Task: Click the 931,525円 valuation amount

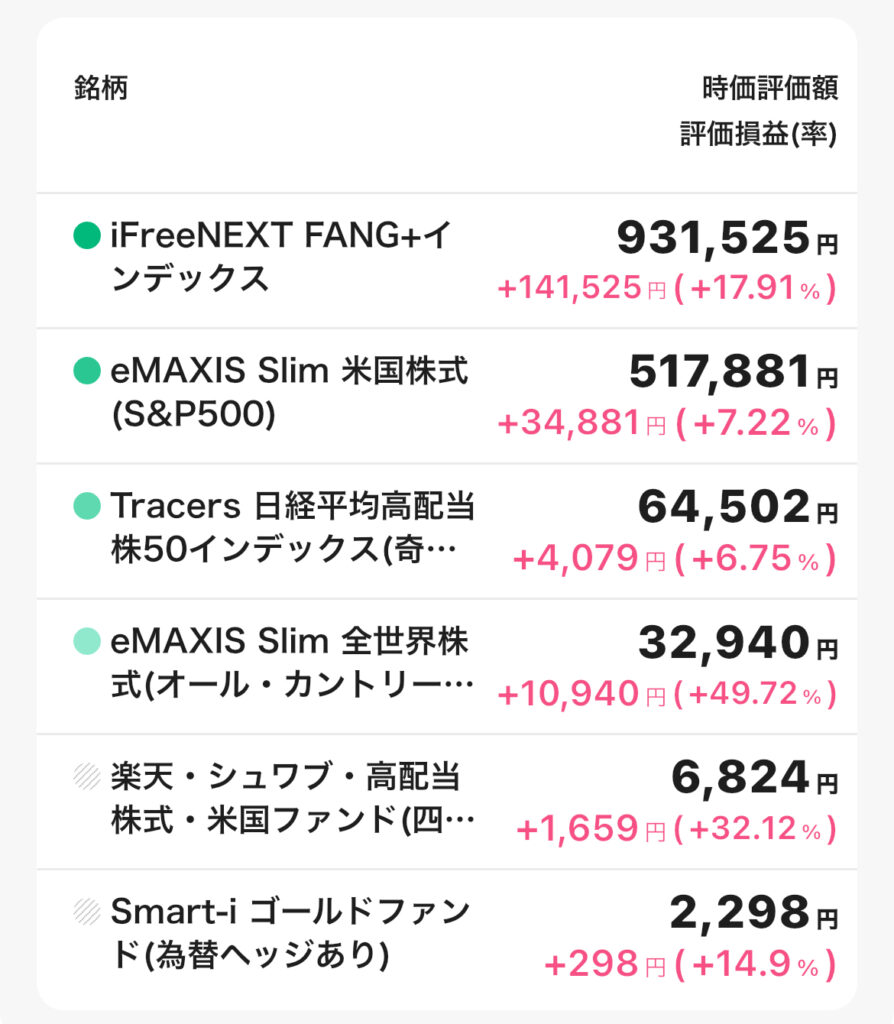Action: coord(727,237)
